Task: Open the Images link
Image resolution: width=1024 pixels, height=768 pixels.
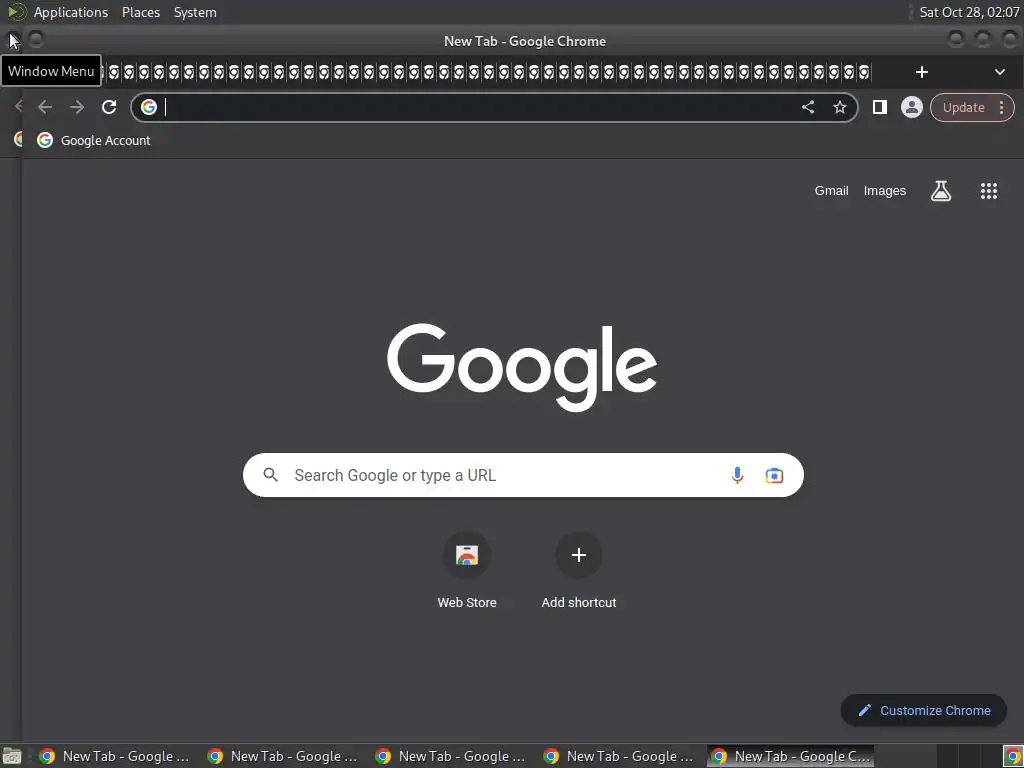Action: [x=884, y=191]
